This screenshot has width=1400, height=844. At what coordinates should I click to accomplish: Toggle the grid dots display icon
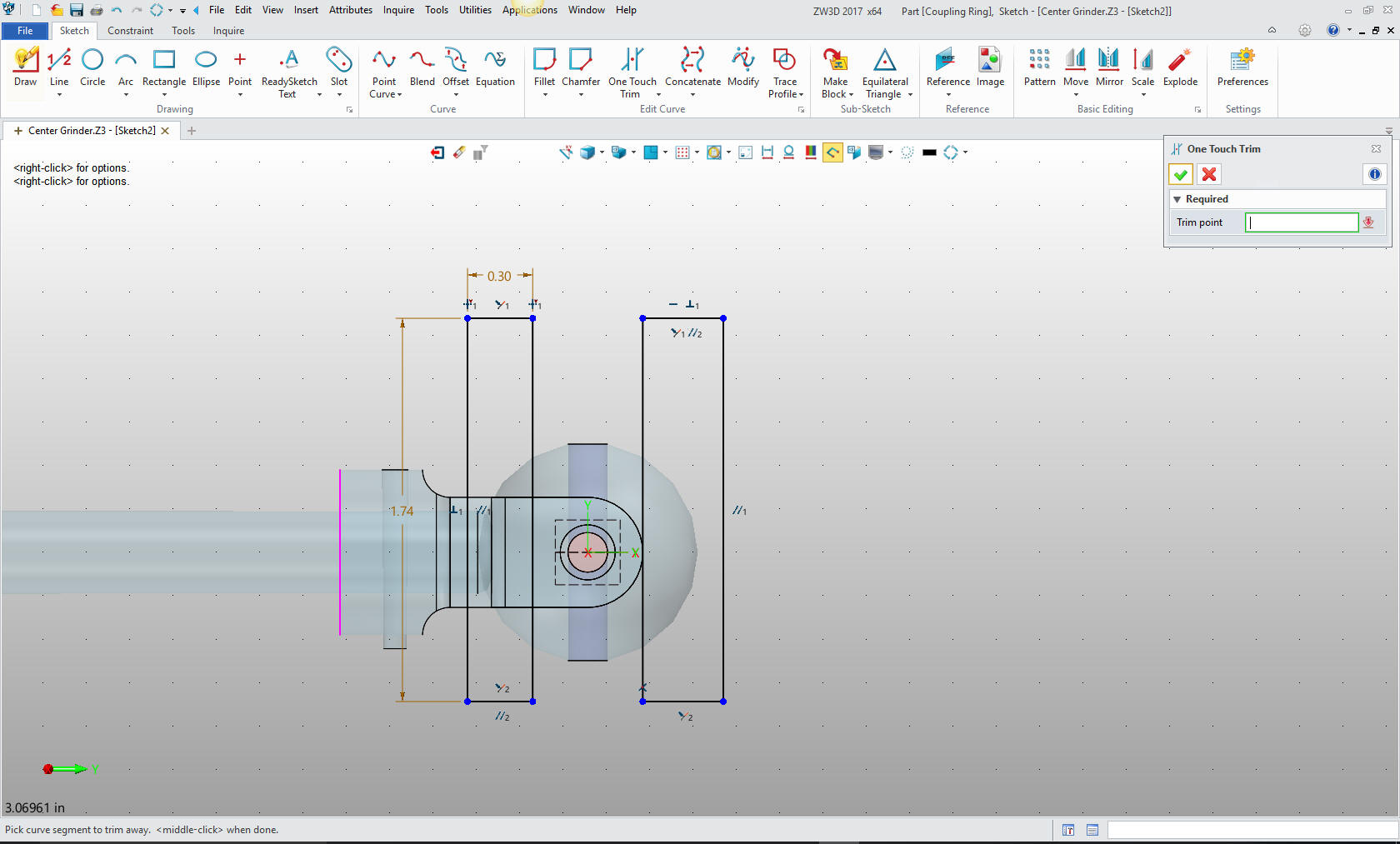682,152
